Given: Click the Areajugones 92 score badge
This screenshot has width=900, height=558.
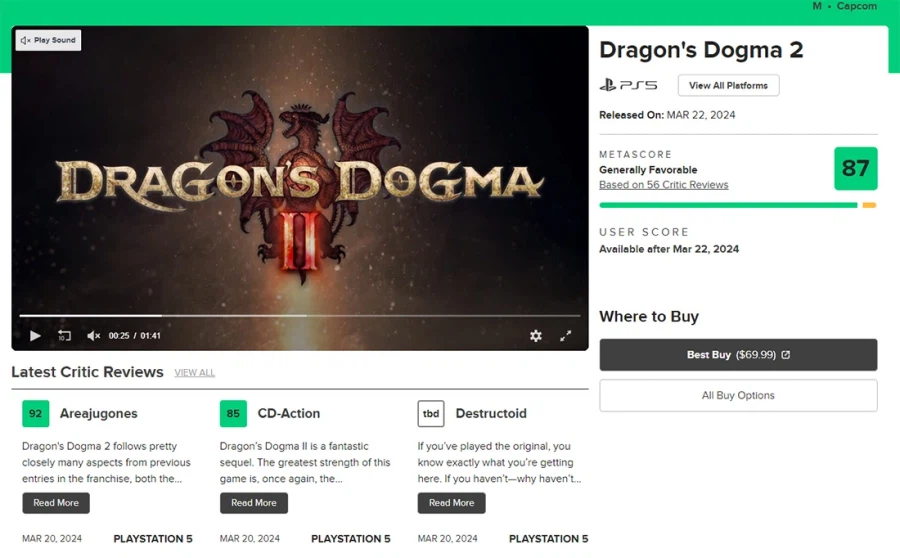Looking at the screenshot, I should click(x=36, y=413).
